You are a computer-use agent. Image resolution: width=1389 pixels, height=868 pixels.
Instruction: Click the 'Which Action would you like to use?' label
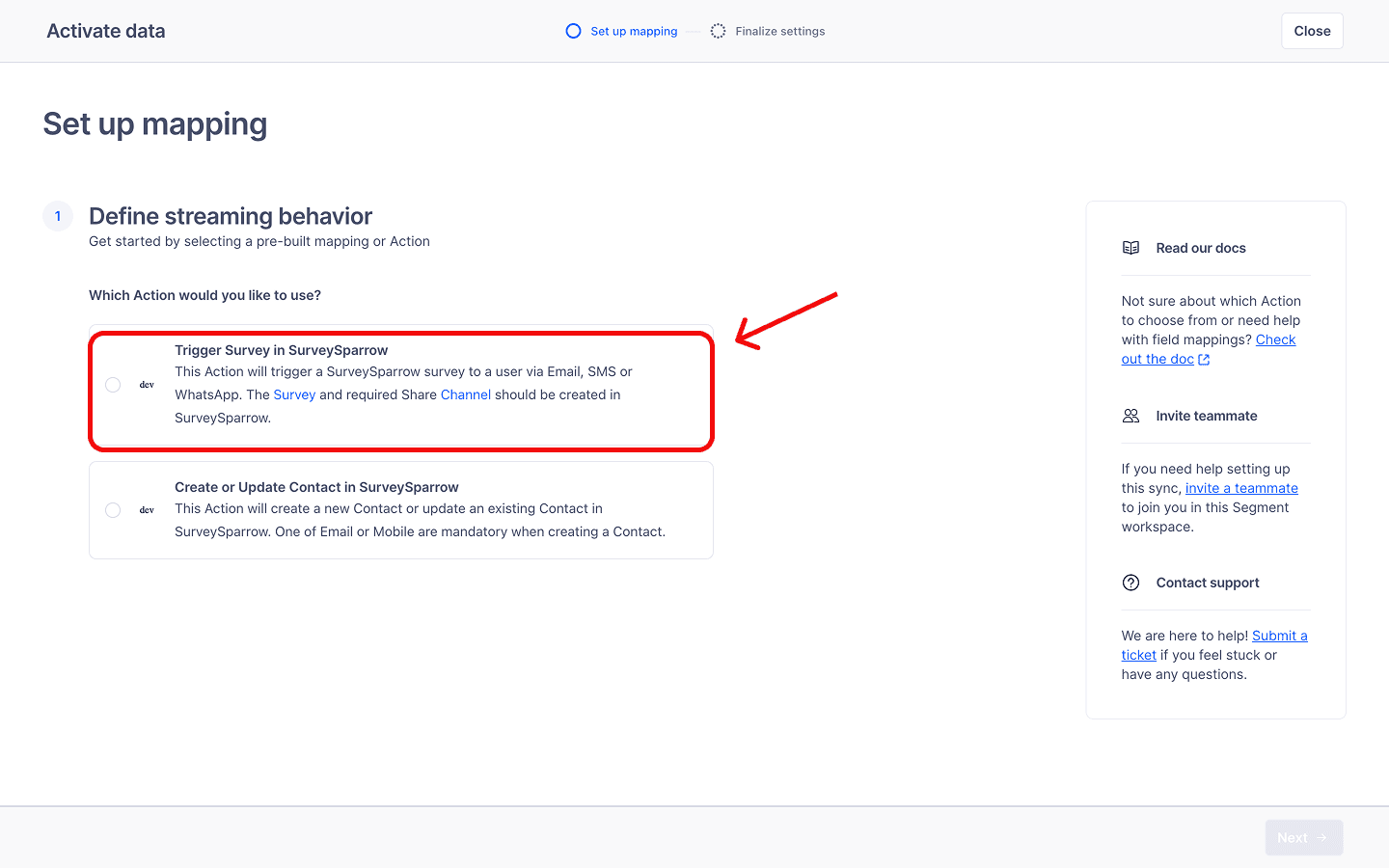204,295
